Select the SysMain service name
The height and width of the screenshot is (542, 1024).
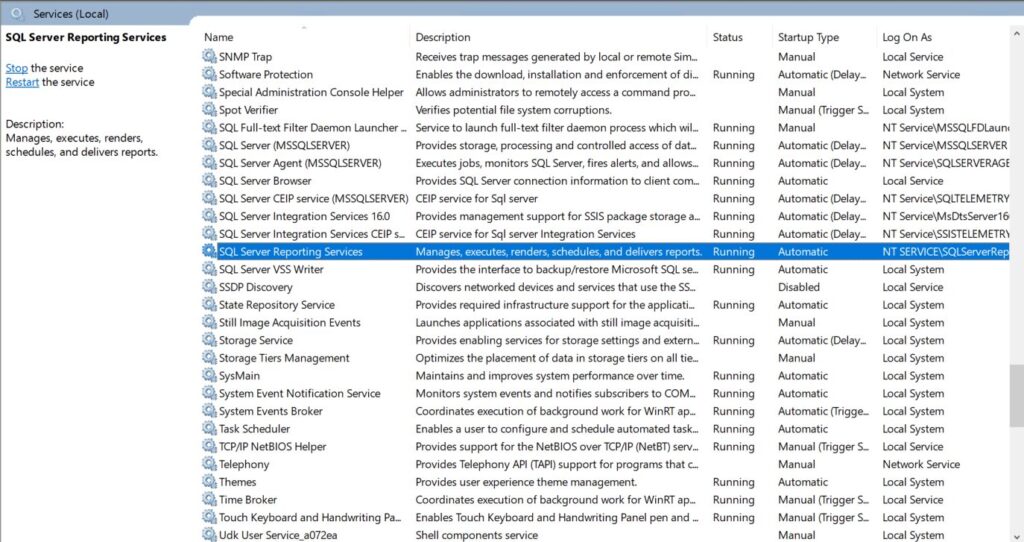[x=239, y=375]
